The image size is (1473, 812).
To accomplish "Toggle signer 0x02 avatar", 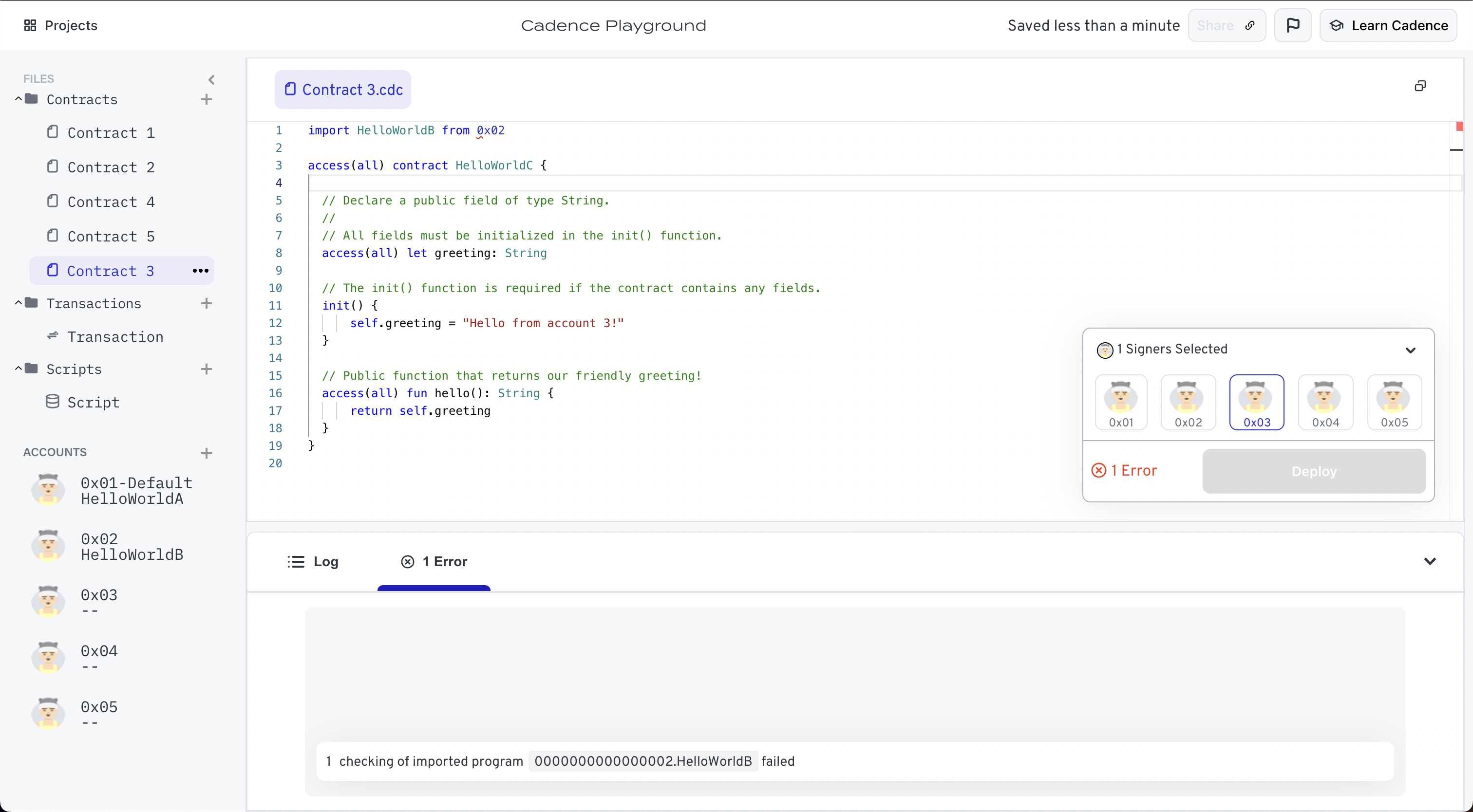I will (x=1188, y=403).
